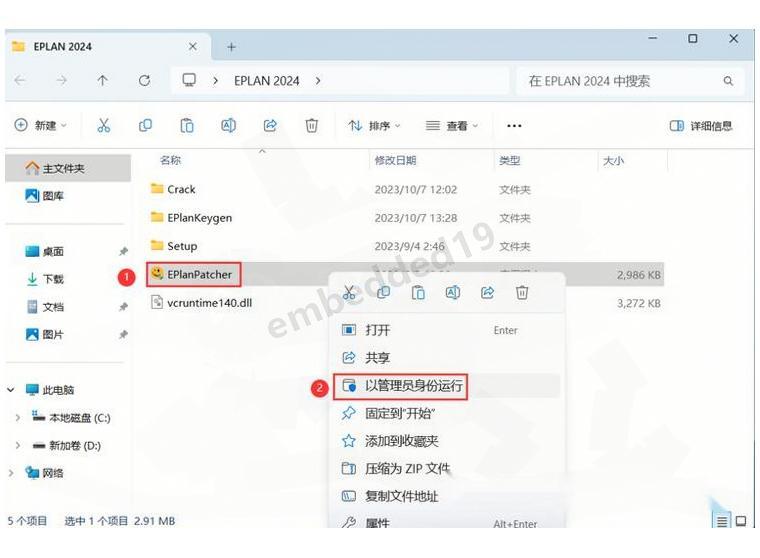Expand the 本地磁盘 (C:) node
The width and height of the screenshot is (760, 558).
(17, 417)
